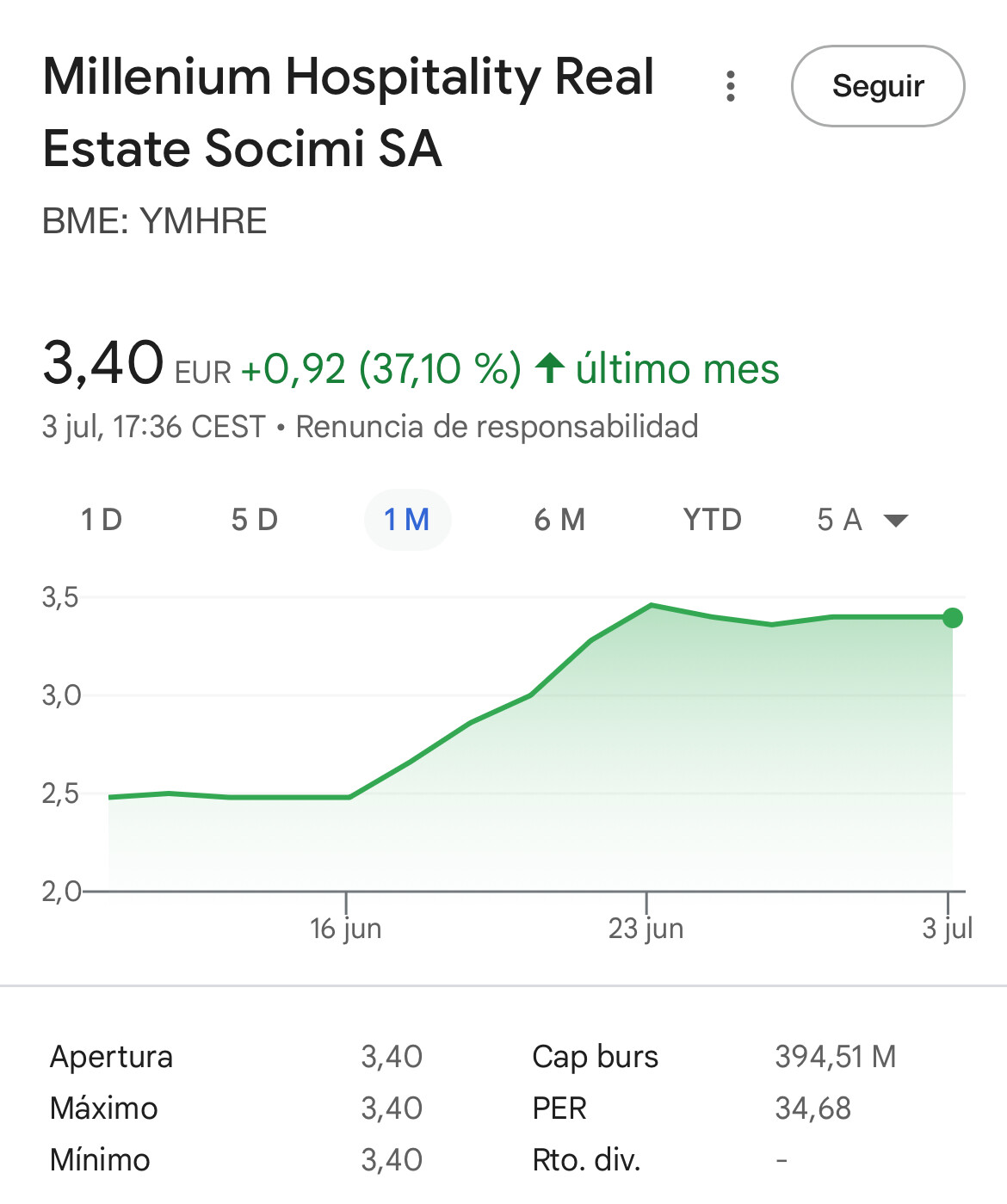Screen dimensions: 1007x1204
Task: Click the BME: YMHRE ticker label
Action: [x=155, y=221]
